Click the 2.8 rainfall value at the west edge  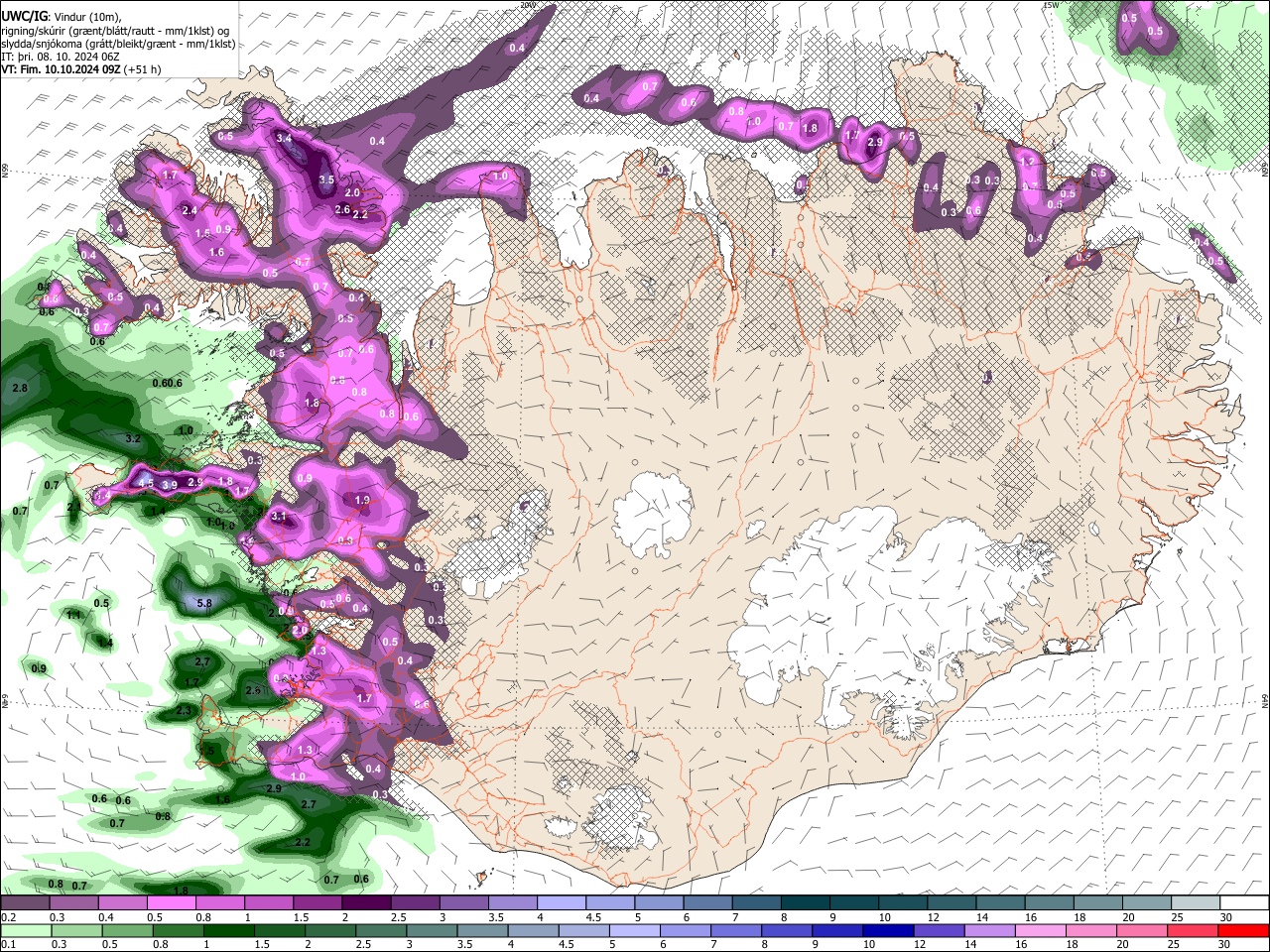point(20,388)
